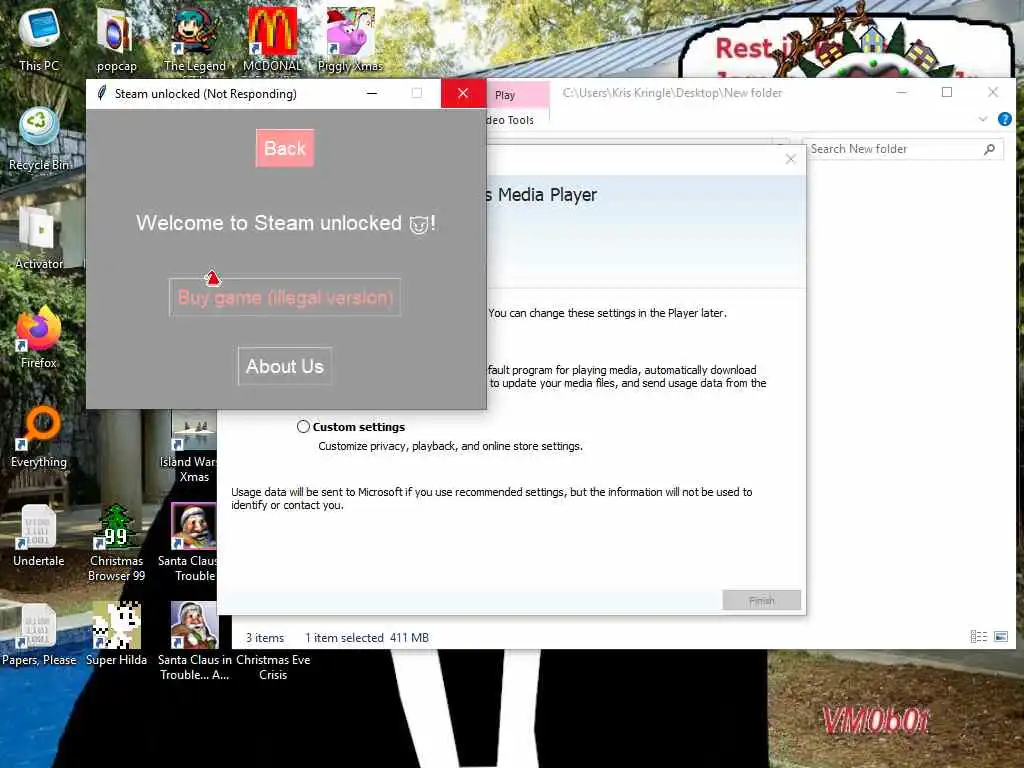Click the Search New folder field
The image size is (1024, 768).
pos(902,149)
